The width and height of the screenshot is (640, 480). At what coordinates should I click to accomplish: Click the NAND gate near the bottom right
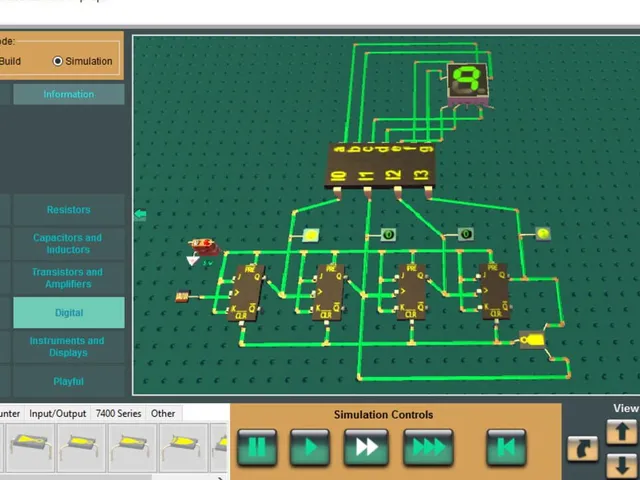(x=532, y=340)
